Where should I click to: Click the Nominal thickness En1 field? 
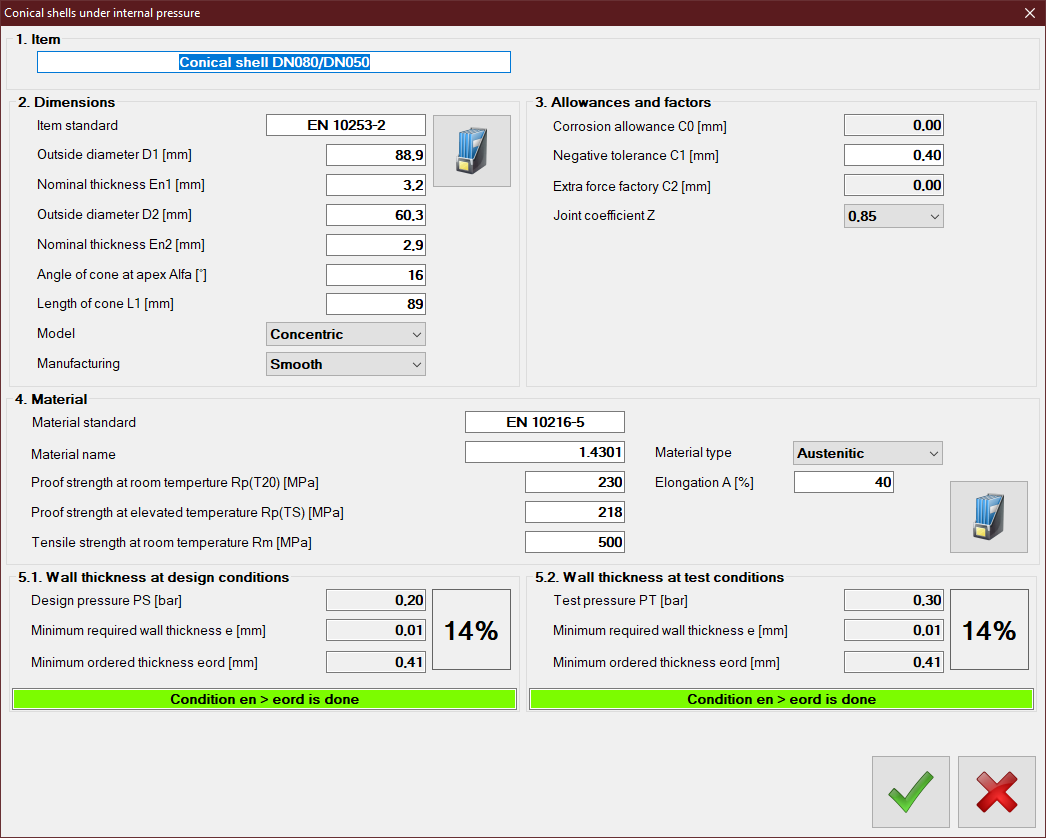click(x=375, y=185)
